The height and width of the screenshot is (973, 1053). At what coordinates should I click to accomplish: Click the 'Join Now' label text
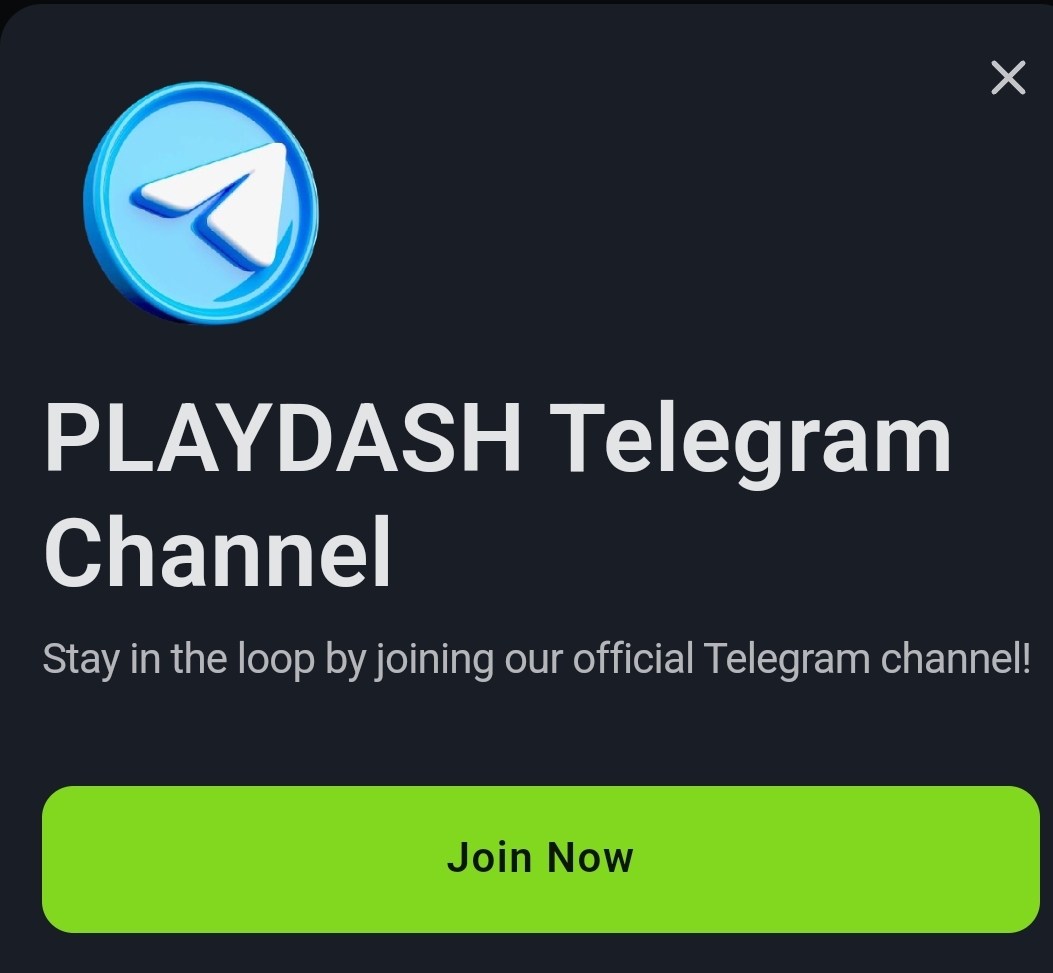point(540,858)
